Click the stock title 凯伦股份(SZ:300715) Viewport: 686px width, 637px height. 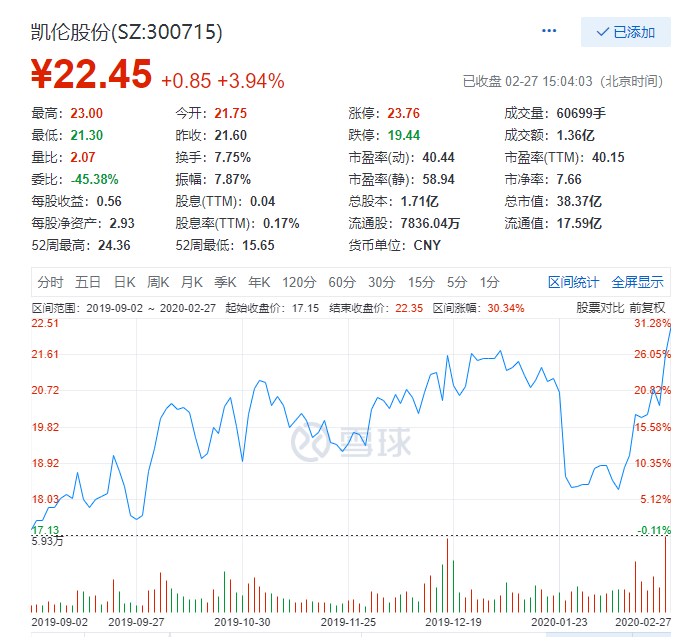click(x=127, y=32)
